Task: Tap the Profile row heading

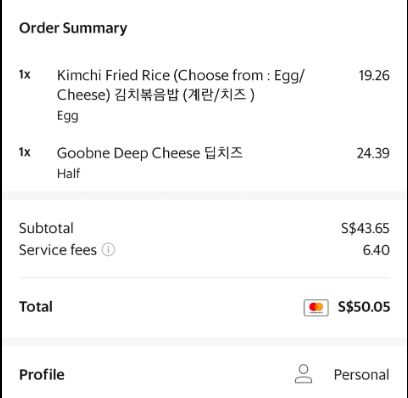Action: point(42,375)
